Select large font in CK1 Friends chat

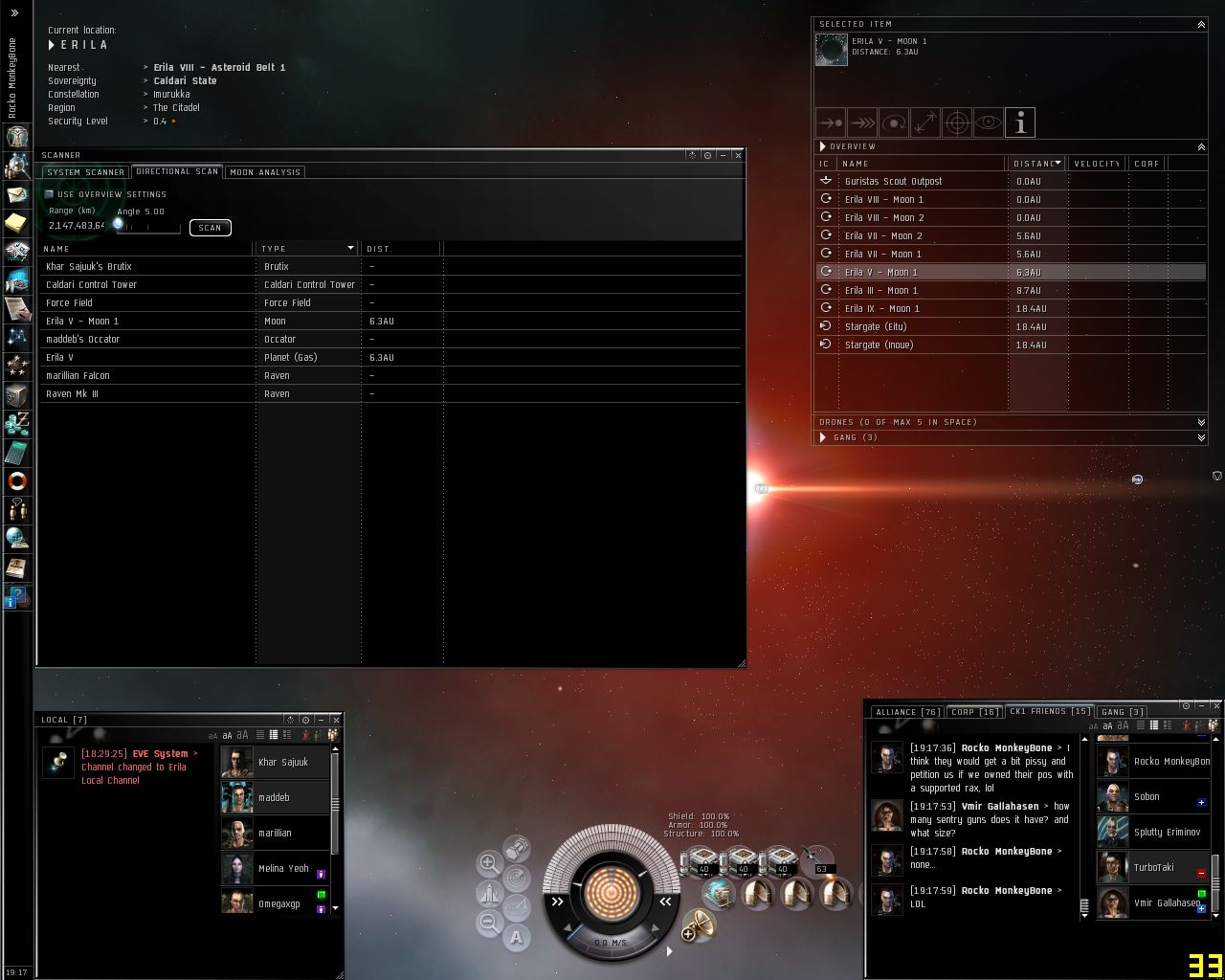(x=1124, y=725)
